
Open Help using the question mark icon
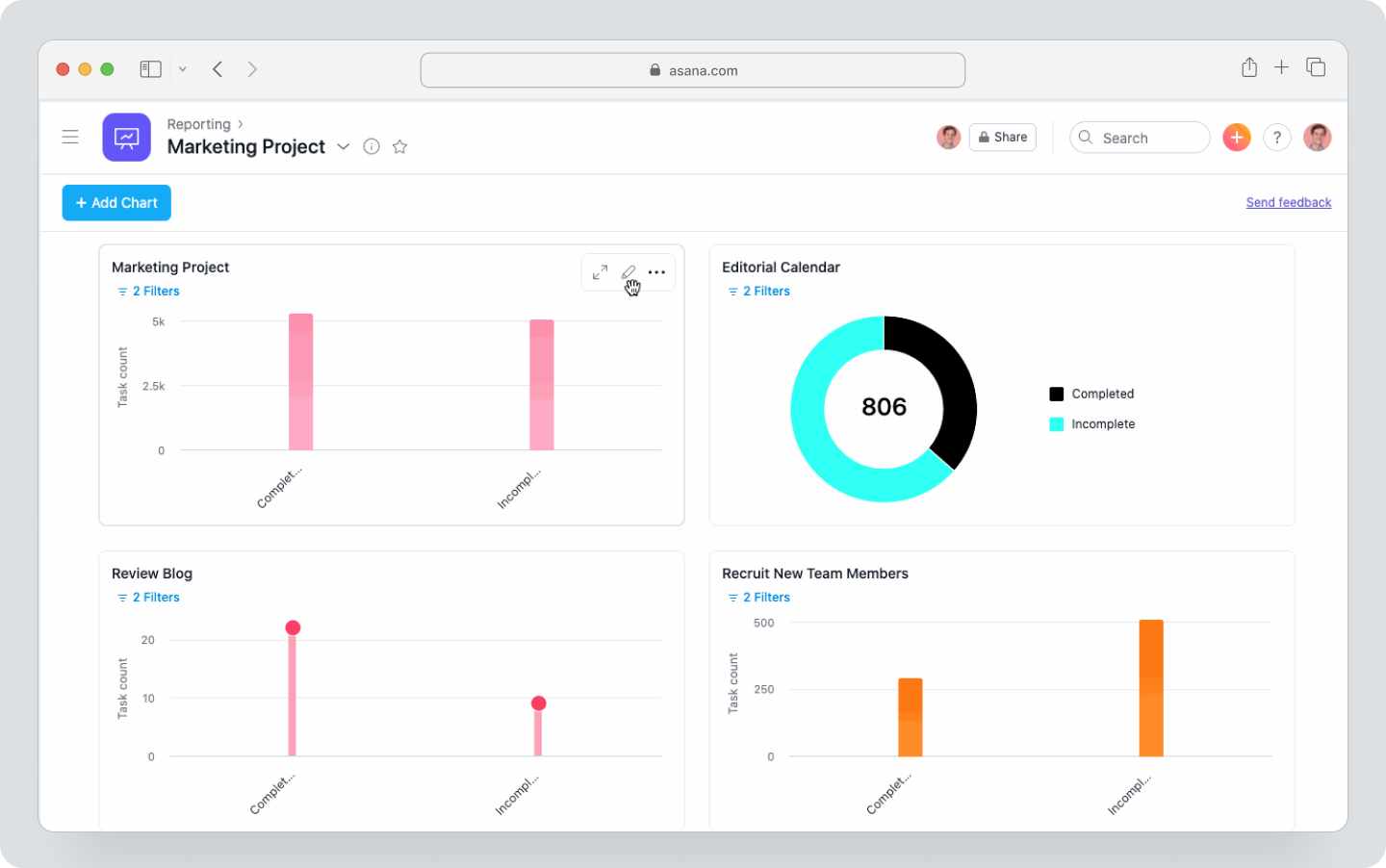(1277, 137)
